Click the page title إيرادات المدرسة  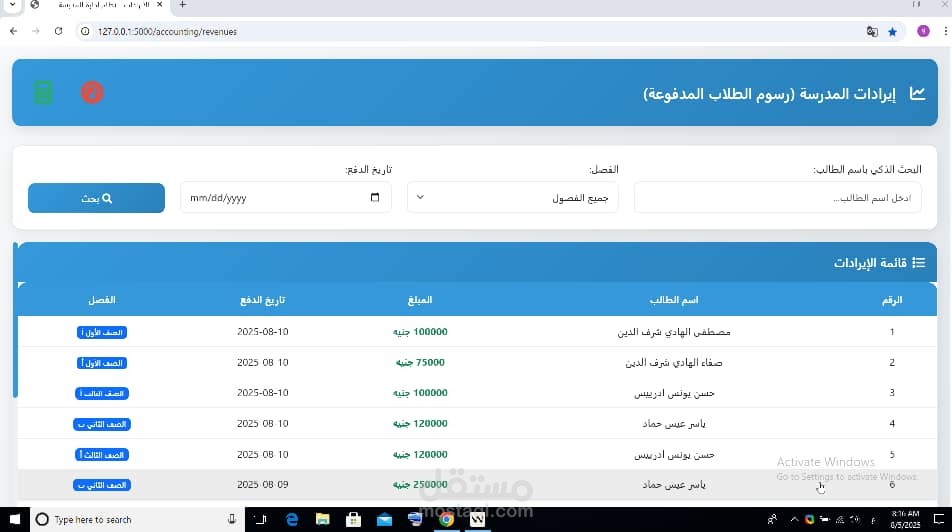[769, 94]
